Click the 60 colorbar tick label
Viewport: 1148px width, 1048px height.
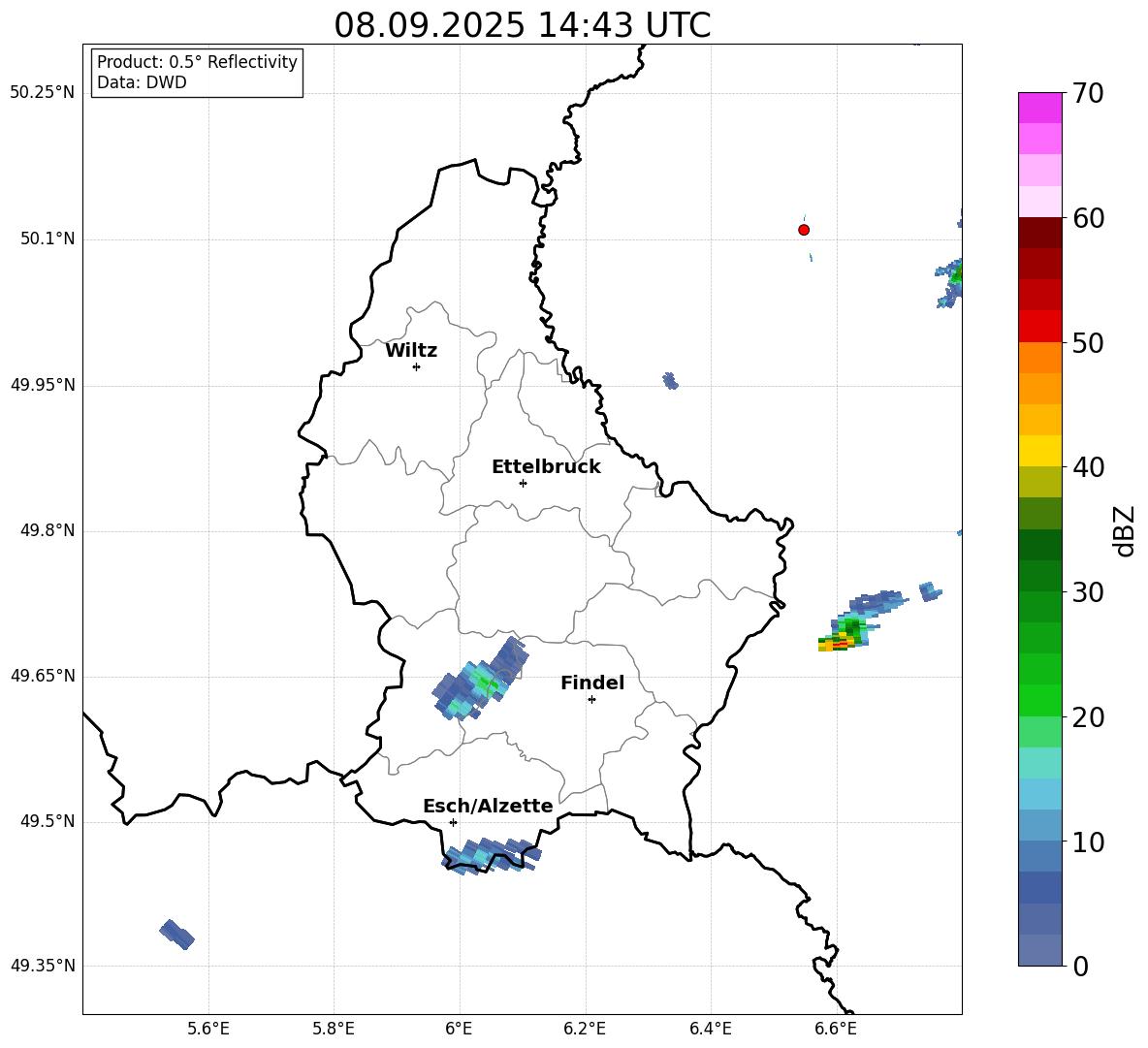(1088, 218)
